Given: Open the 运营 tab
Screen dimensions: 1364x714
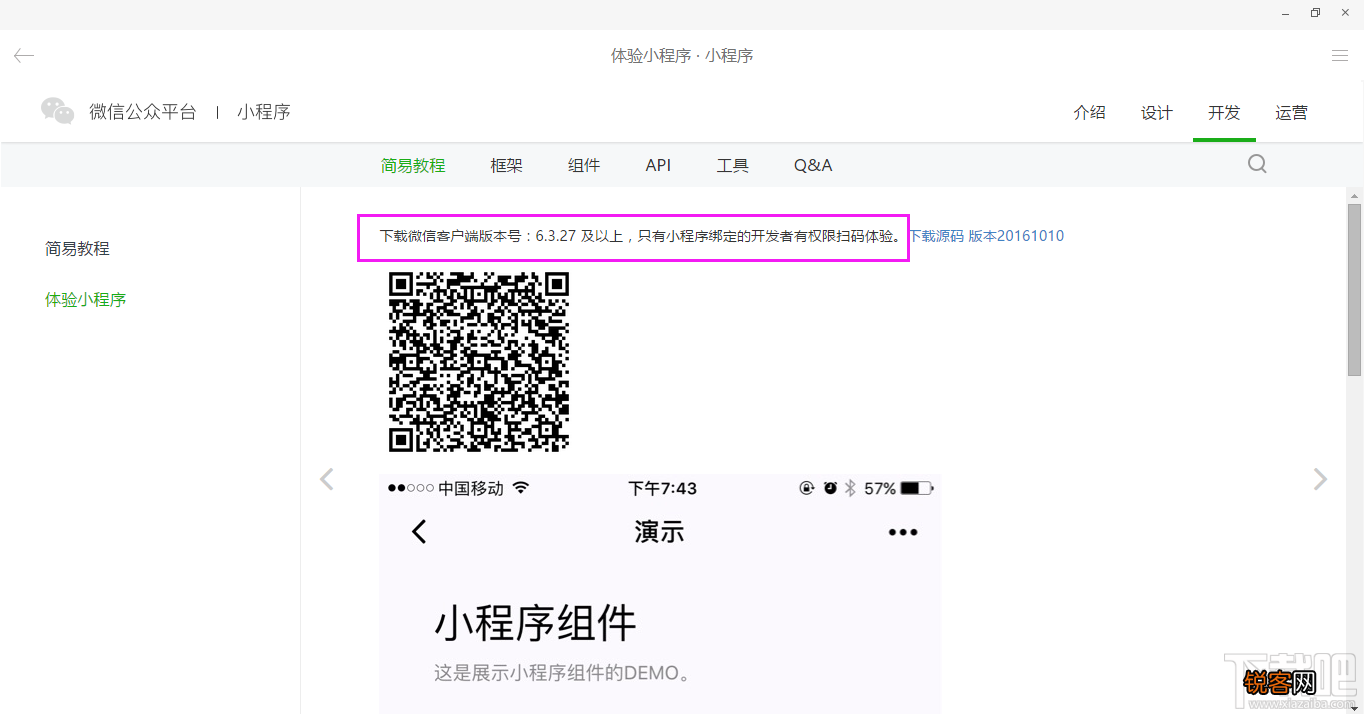Looking at the screenshot, I should 1292,113.
